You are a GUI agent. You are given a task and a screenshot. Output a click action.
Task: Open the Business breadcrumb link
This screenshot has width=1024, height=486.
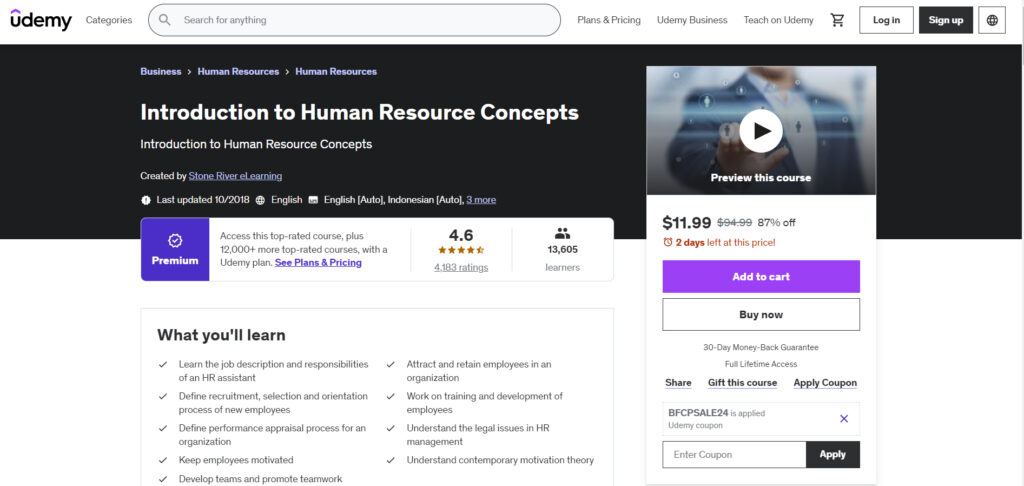tap(161, 72)
